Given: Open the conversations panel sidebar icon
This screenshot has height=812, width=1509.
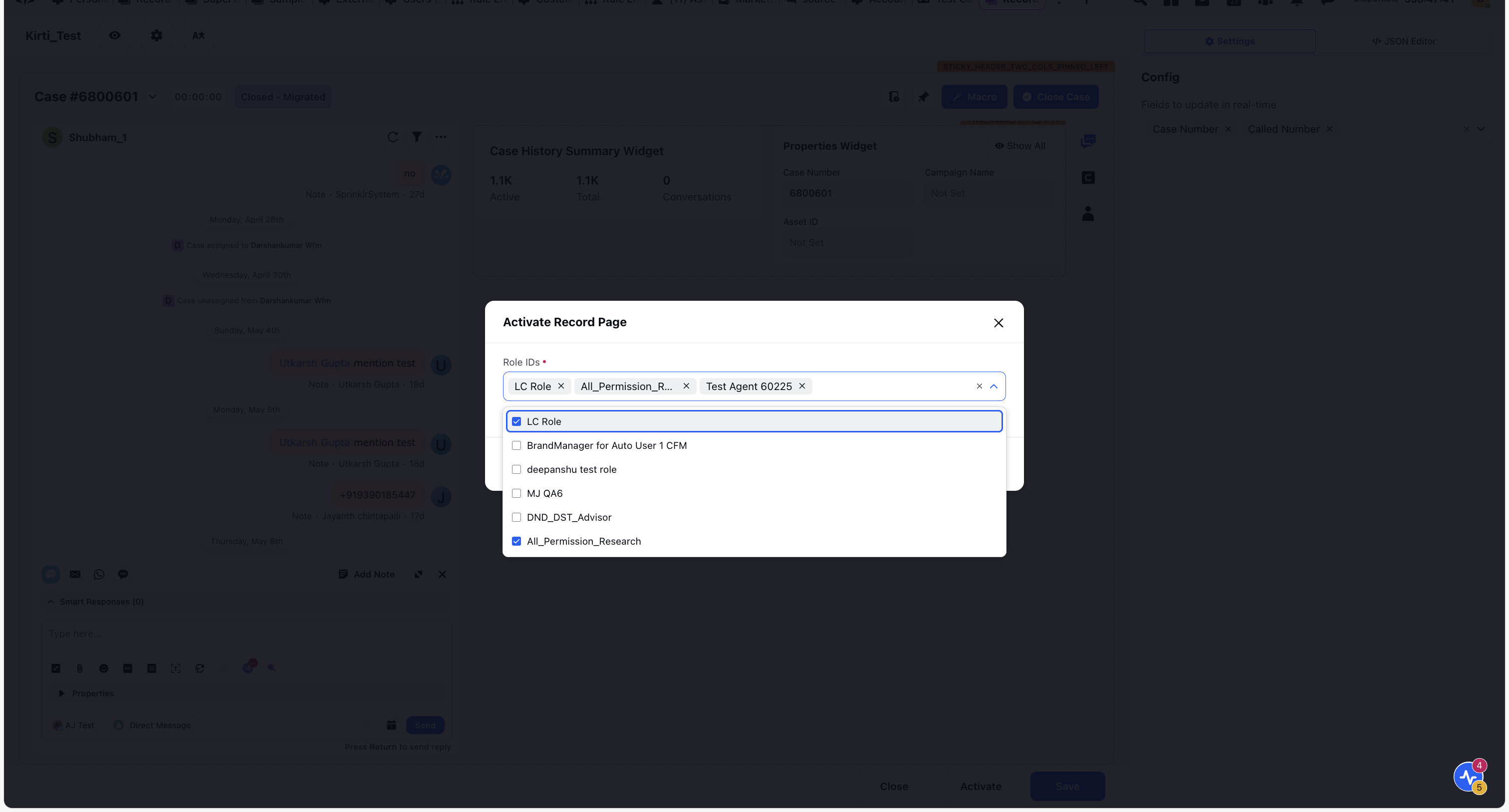Looking at the screenshot, I should tap(1088, 141).
